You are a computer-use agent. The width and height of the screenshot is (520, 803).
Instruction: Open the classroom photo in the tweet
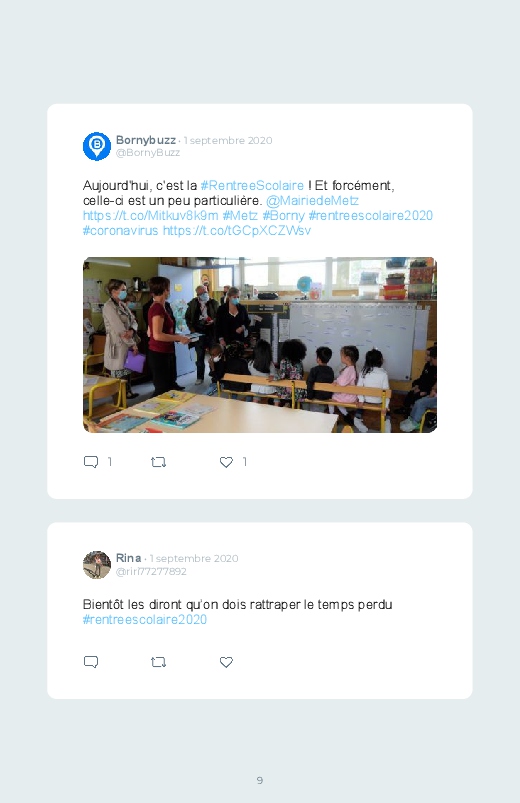click(260, 345)
